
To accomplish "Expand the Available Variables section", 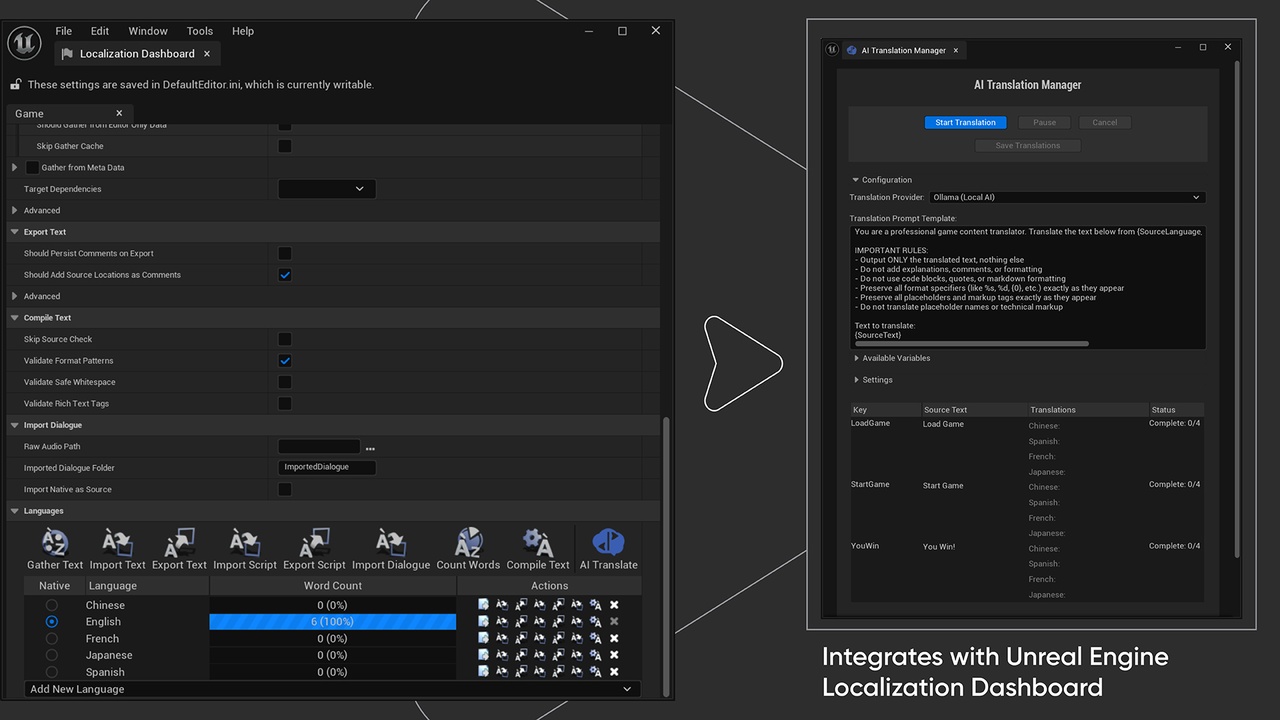I will pyautogui.click(x=896, y=357).
